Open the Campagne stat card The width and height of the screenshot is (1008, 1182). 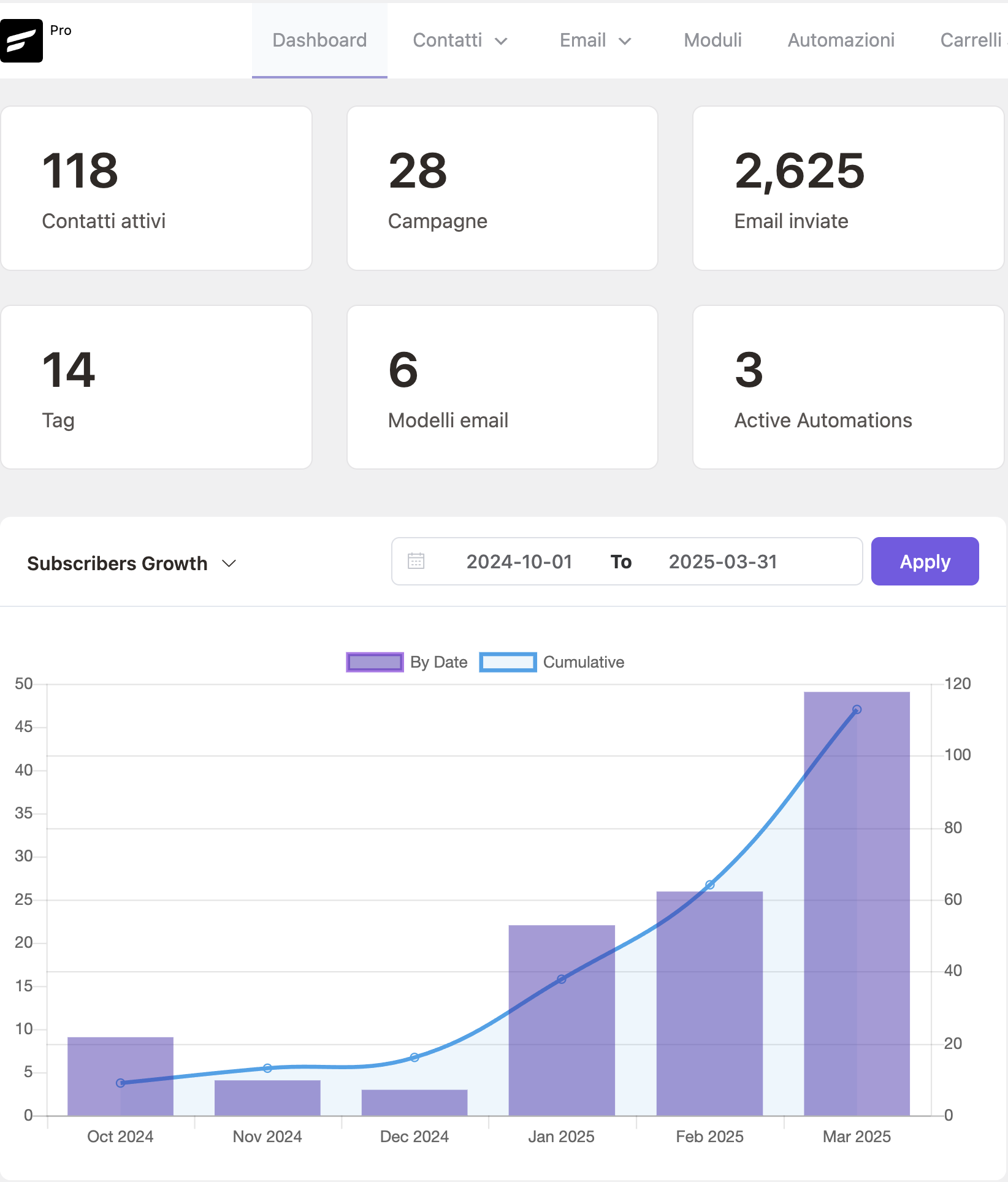click(502, 188)
